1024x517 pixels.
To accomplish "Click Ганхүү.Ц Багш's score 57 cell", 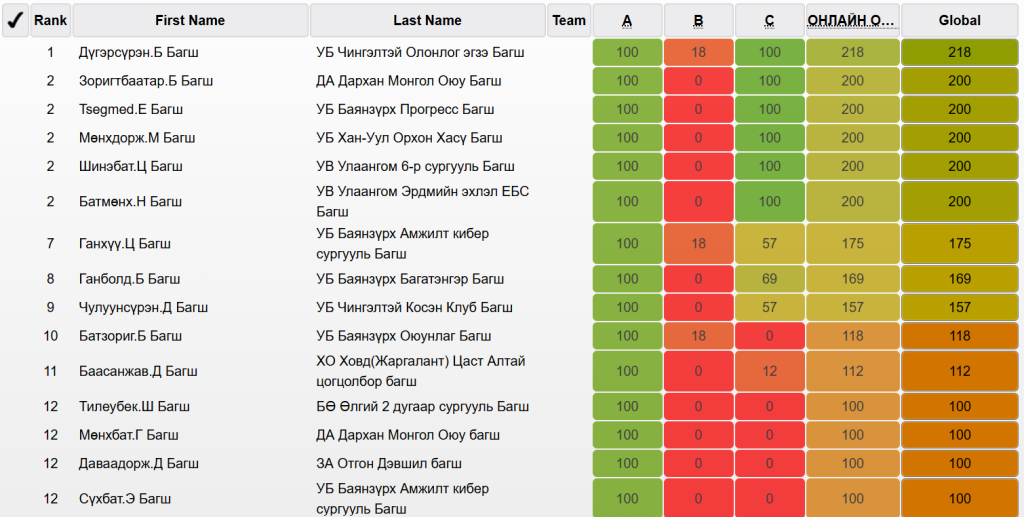I will point(769,243).
